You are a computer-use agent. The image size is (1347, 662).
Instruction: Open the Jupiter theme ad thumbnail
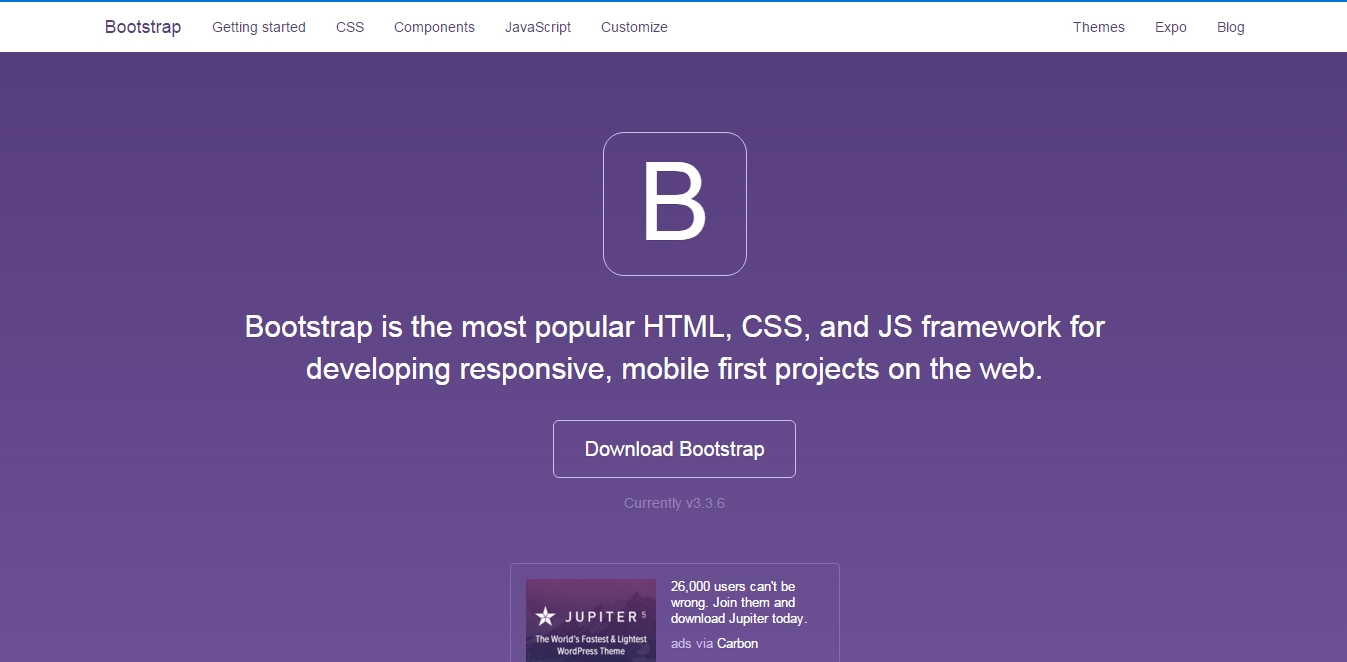pyautogui.click(x=591, y=620)
